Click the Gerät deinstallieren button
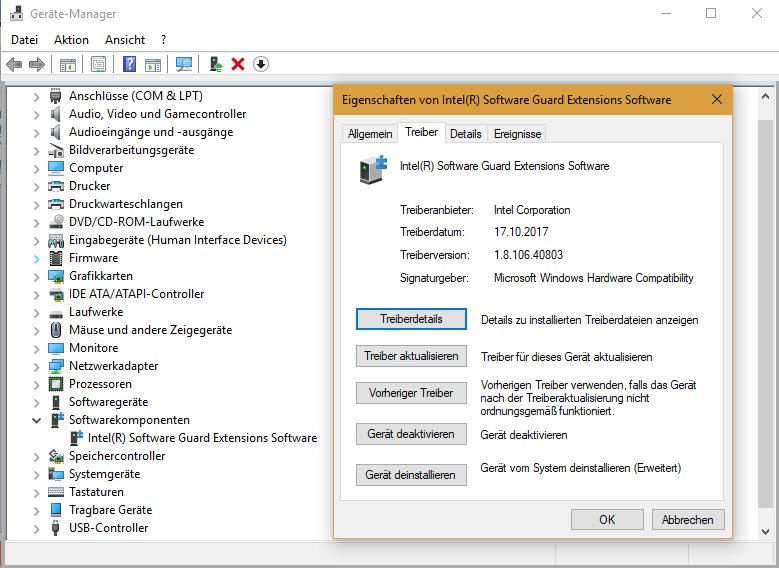Screen dimensions: 779x568 (x=411, y=475)
